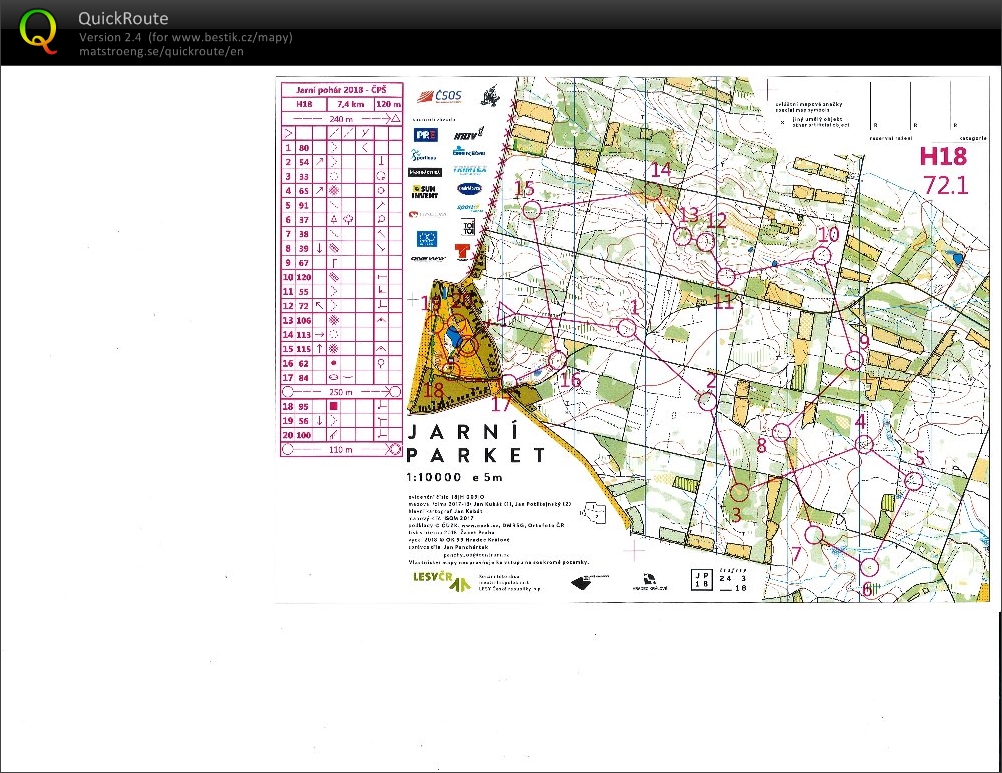The width and height of the screenshot is (1002, 773).
Task: Click the SUN INVENT sponsor logo
Action: point(425,191)
